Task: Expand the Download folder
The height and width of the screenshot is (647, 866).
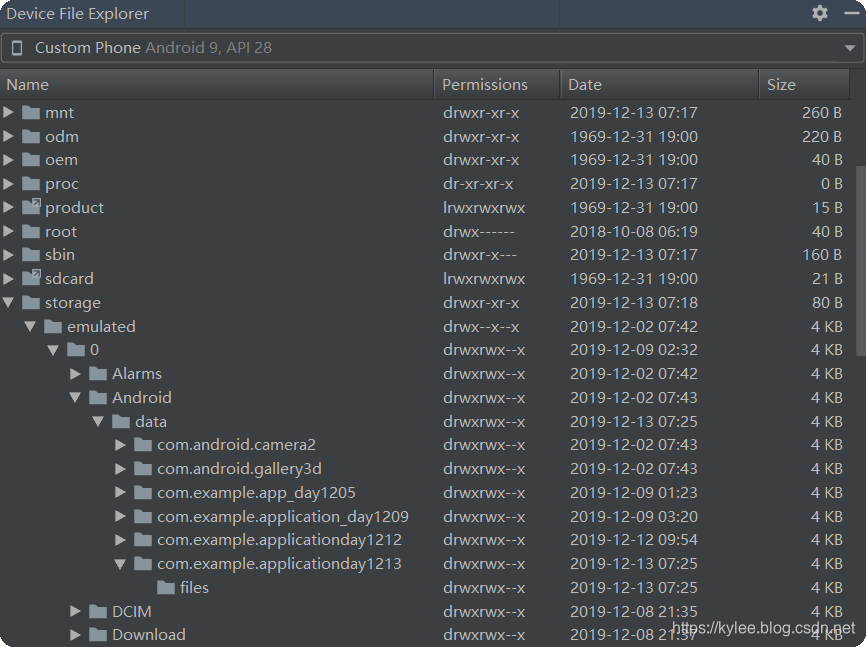Action: pyautogui.click(x=75, y=634)
